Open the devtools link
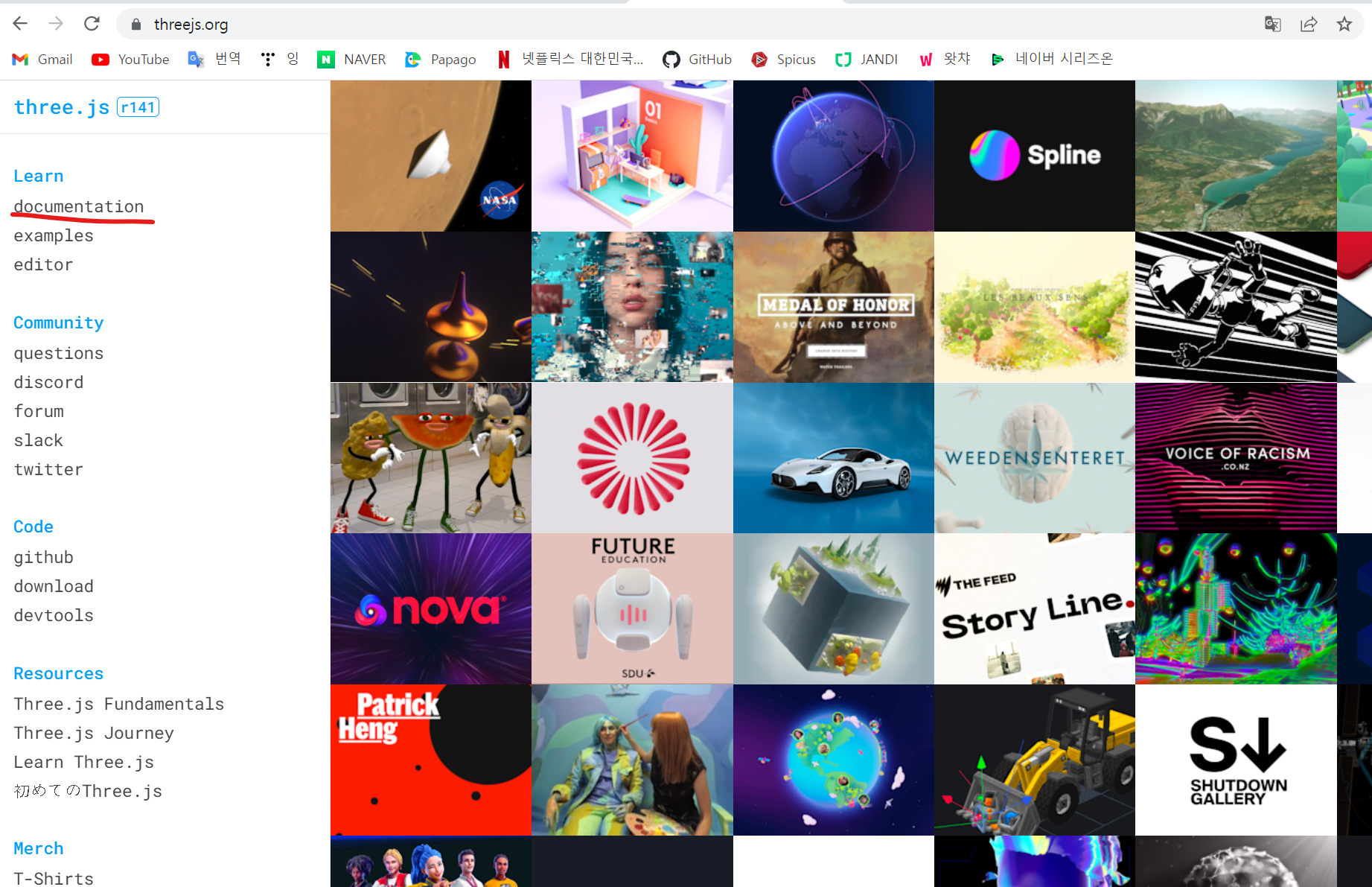1372x887 pixels. tap(54, 615)
